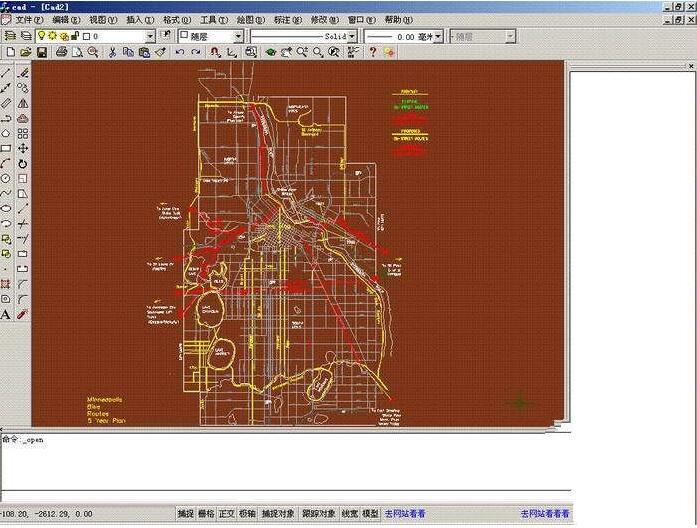The height and width of the screenshot is (528, 697).
Task: Click the first 去网站看看 link
Action: [405, 514]
